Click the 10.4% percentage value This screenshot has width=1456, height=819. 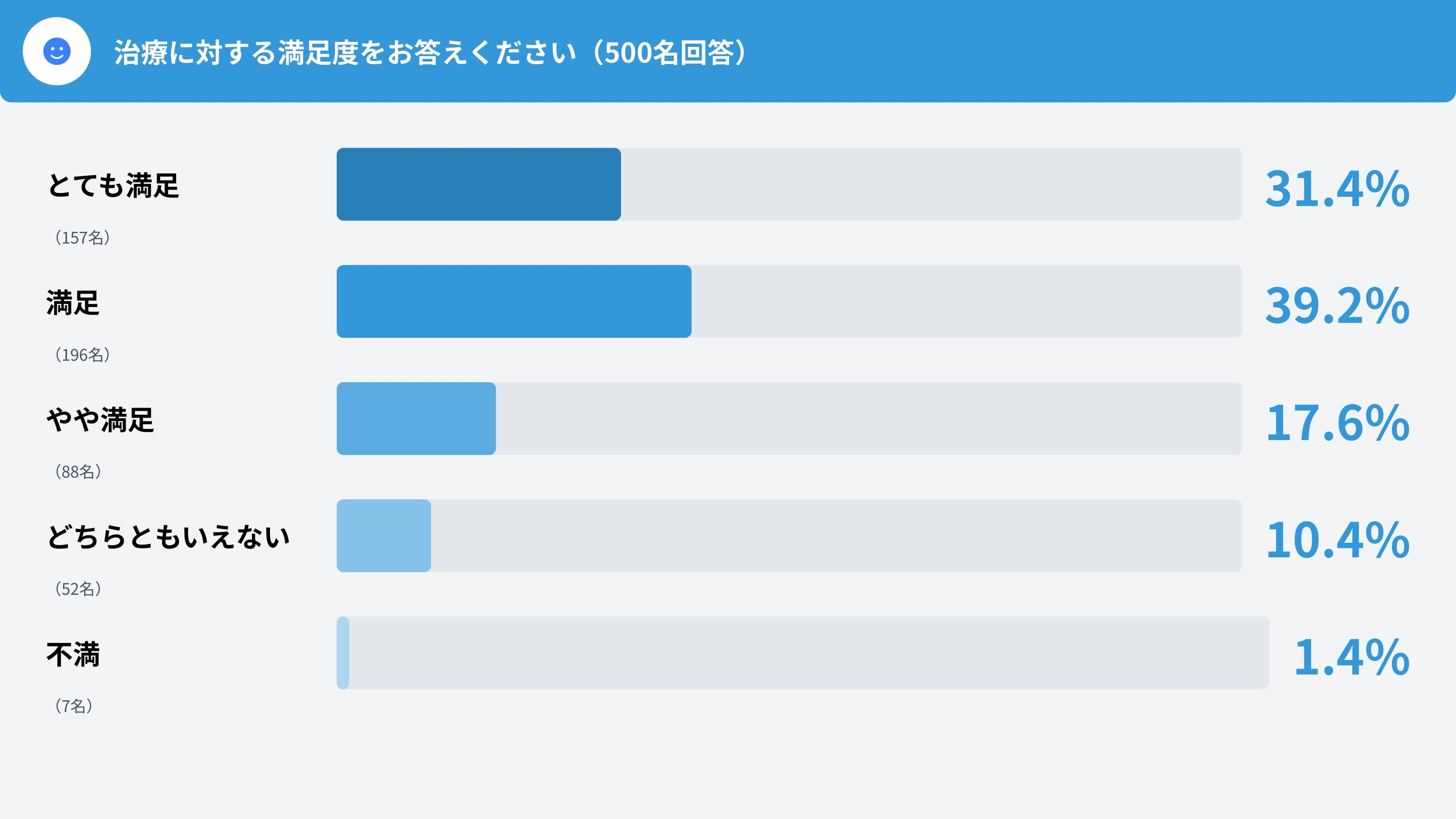click(x=1336, y=540)
